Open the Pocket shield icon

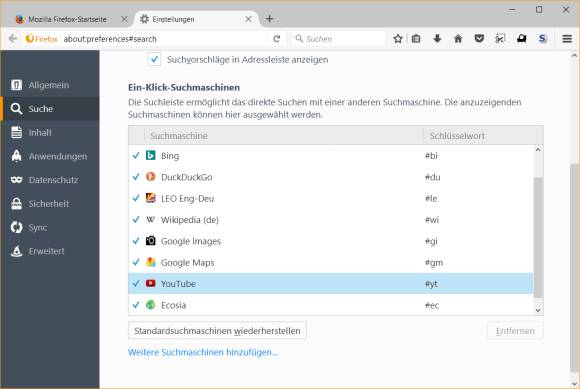tap(479, 38)
